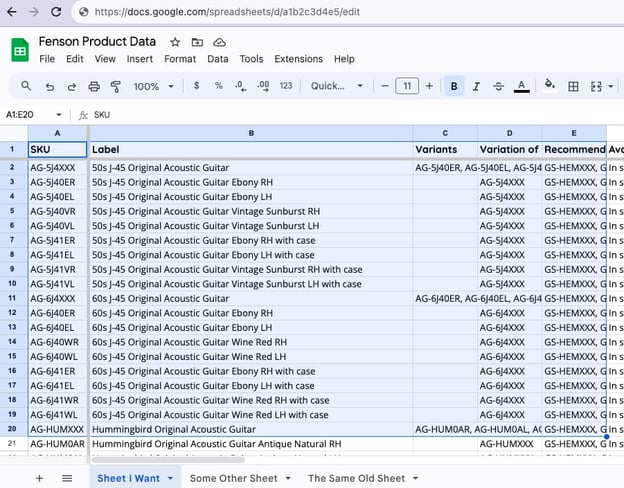Open the Extensions menu

[298, 59]
